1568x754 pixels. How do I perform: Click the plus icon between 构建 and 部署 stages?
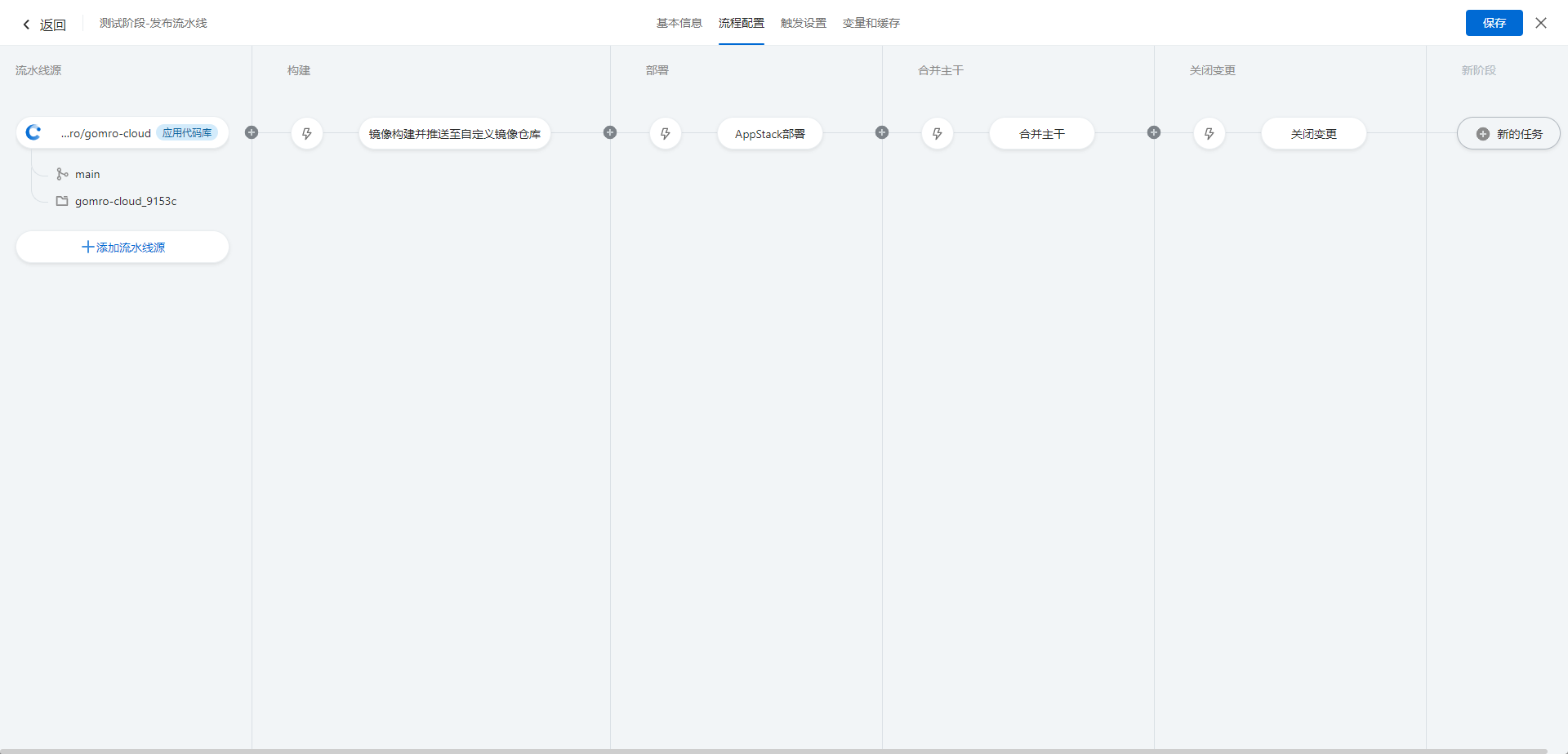610,132
